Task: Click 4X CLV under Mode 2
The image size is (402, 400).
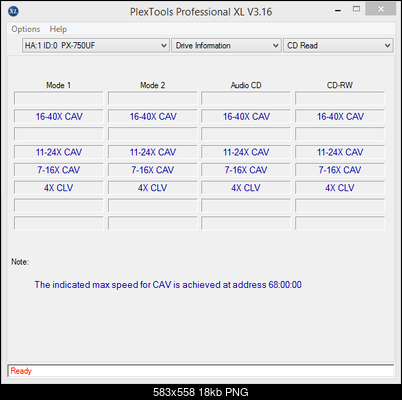Action: [x=153, y=188]
